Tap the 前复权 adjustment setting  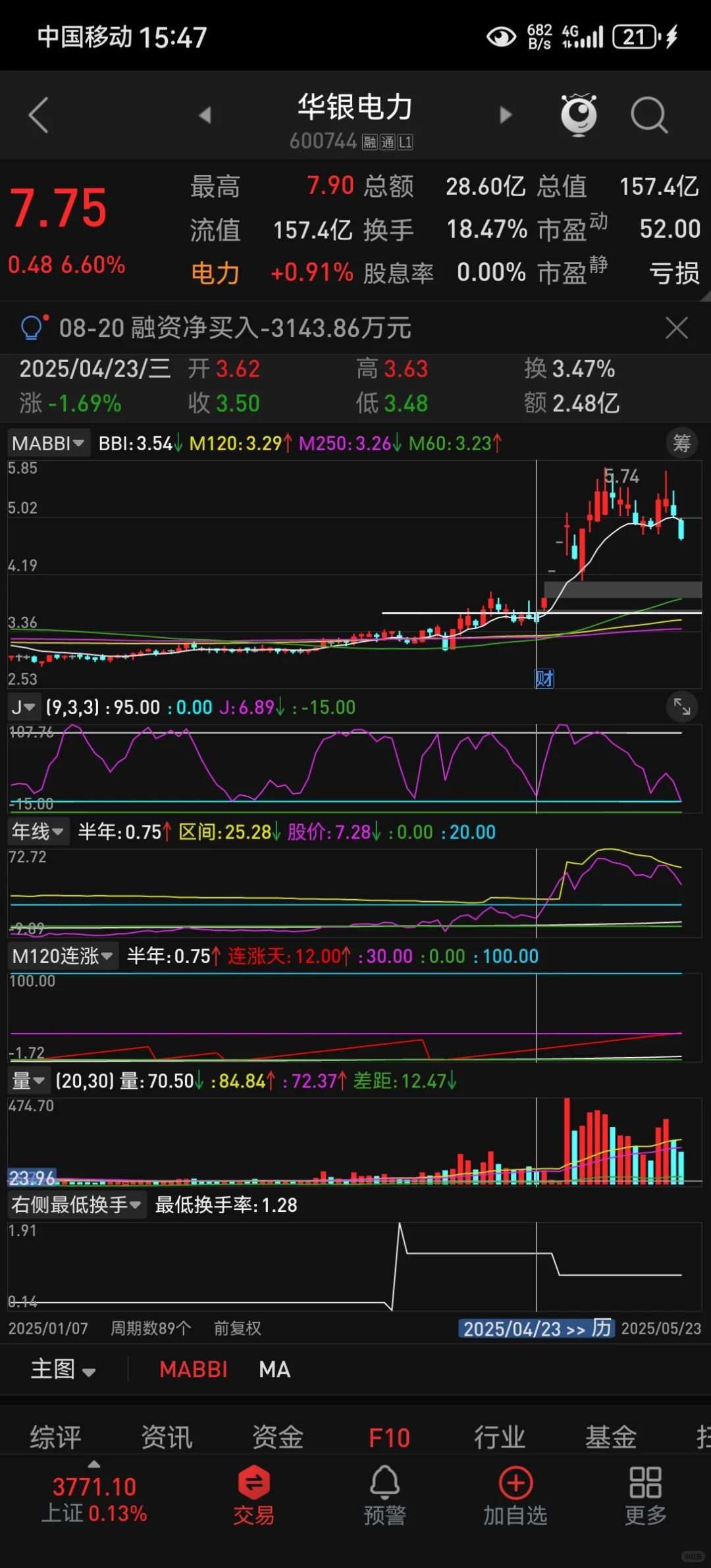coord(238,1328)
